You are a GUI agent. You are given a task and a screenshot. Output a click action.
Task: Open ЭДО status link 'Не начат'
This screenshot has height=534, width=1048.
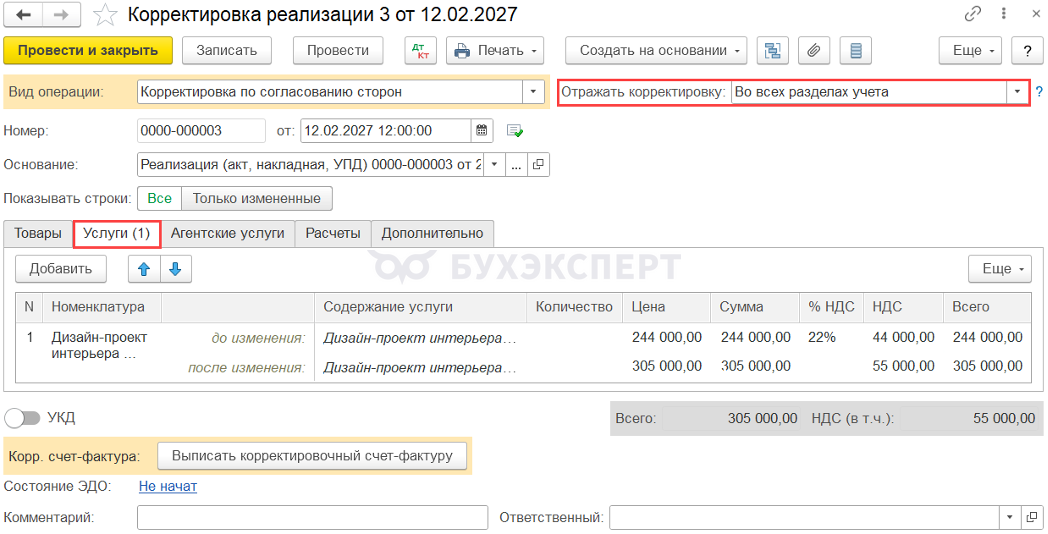click(168, 487)
